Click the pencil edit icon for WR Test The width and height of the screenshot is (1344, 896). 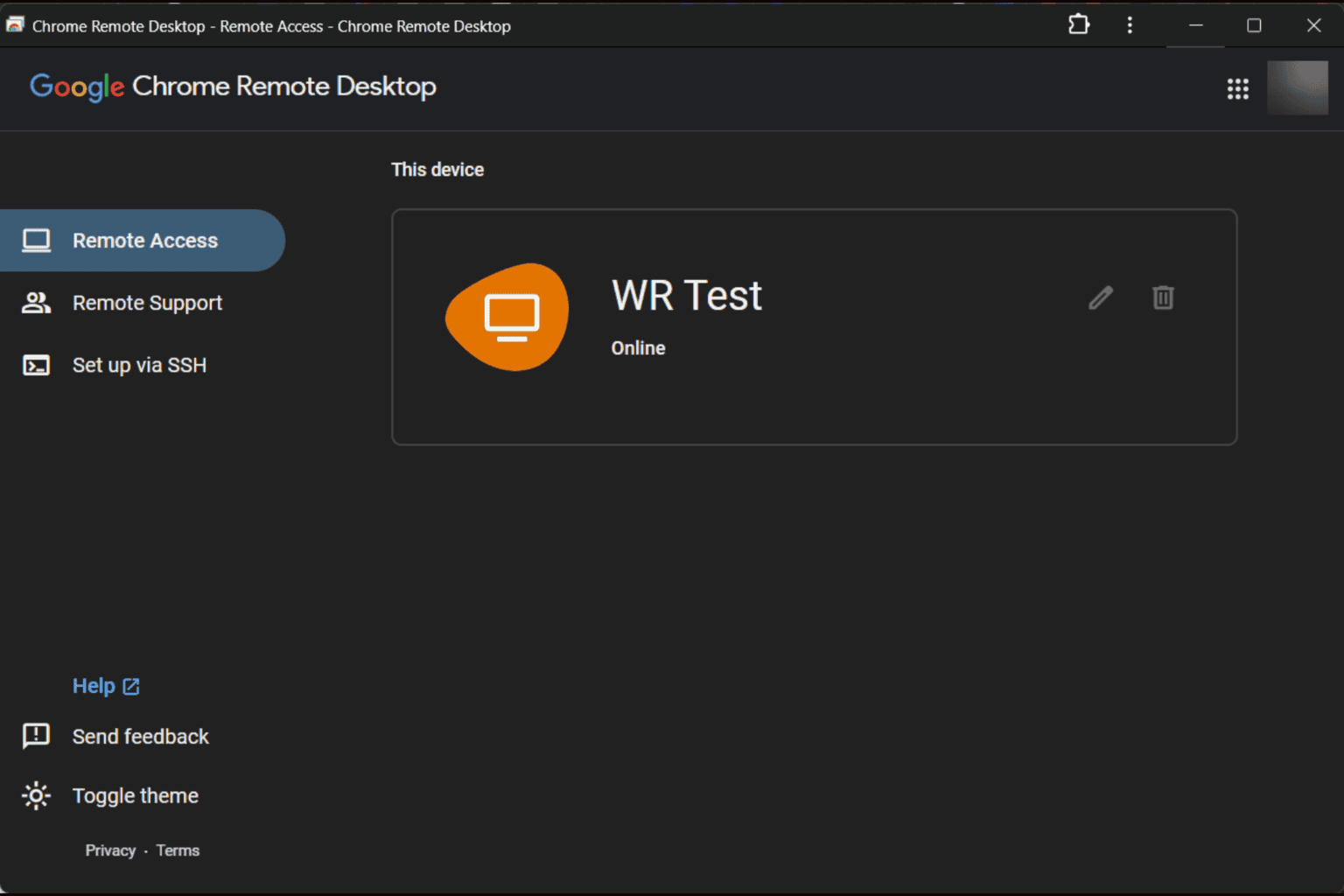click(x=1101, y=298)
